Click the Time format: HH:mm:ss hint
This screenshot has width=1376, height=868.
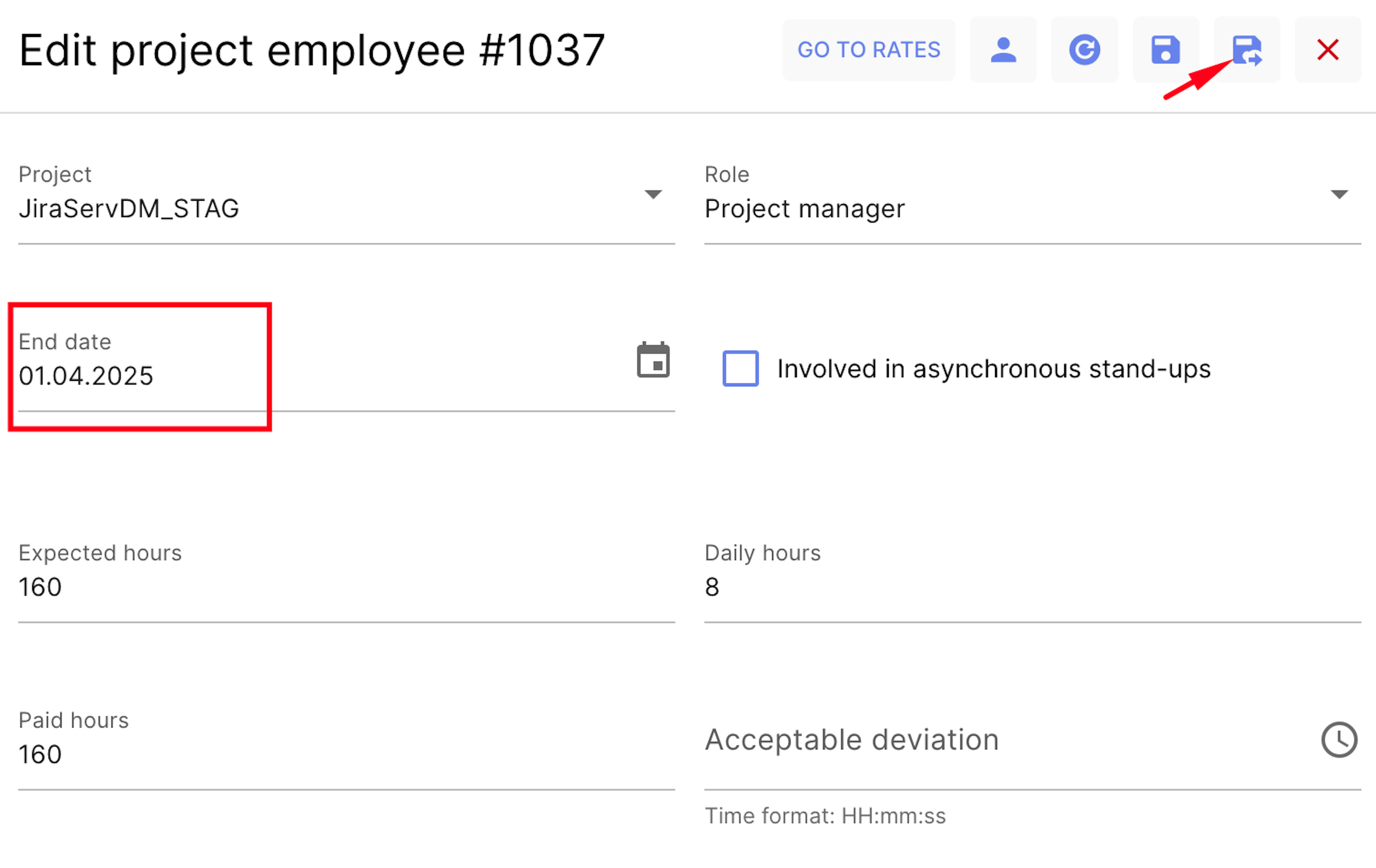[825, 816]
